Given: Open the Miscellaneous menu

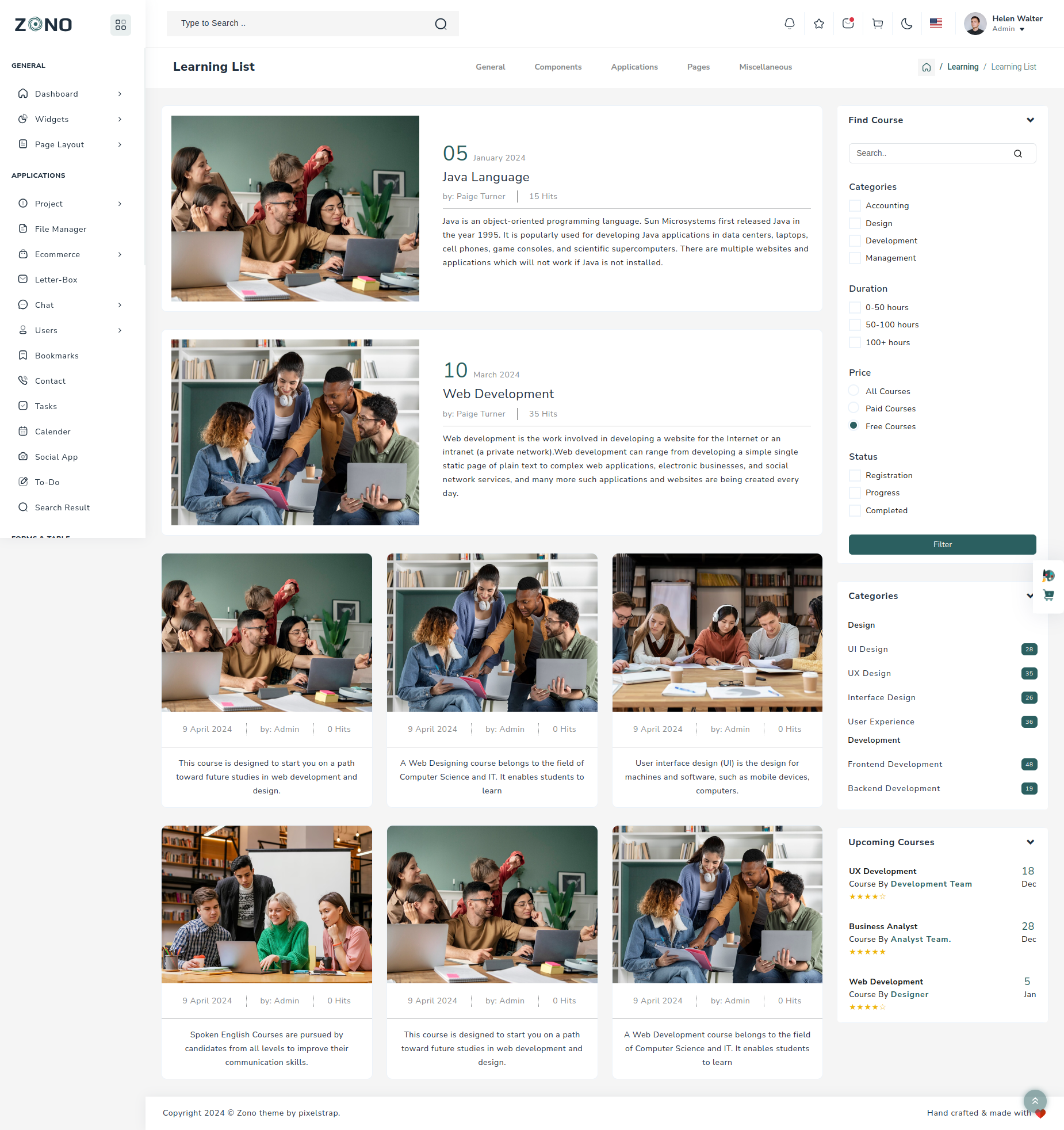Looking at the screenshot, I should 765,67.
